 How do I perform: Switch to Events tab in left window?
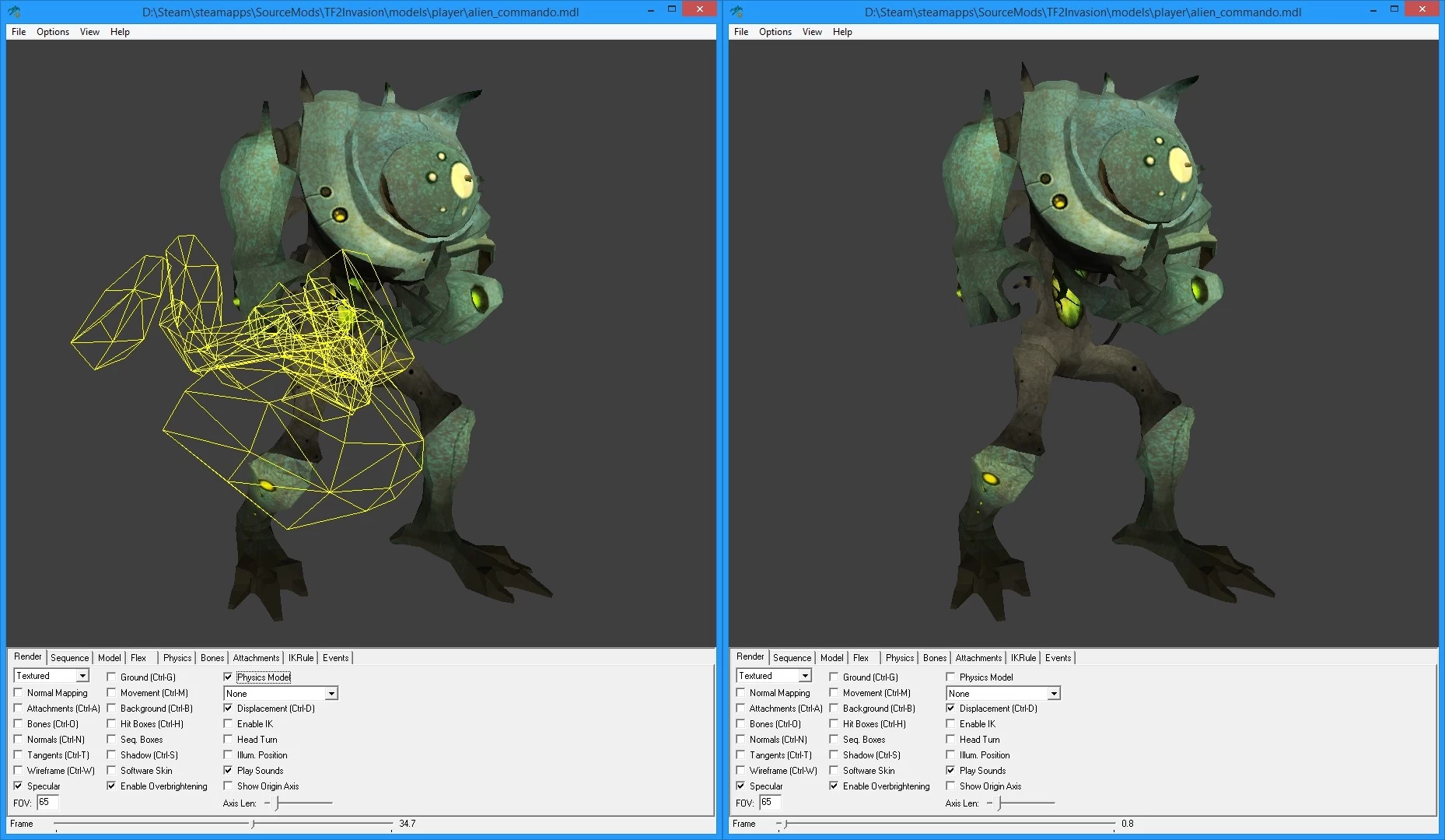click(336, 658)
